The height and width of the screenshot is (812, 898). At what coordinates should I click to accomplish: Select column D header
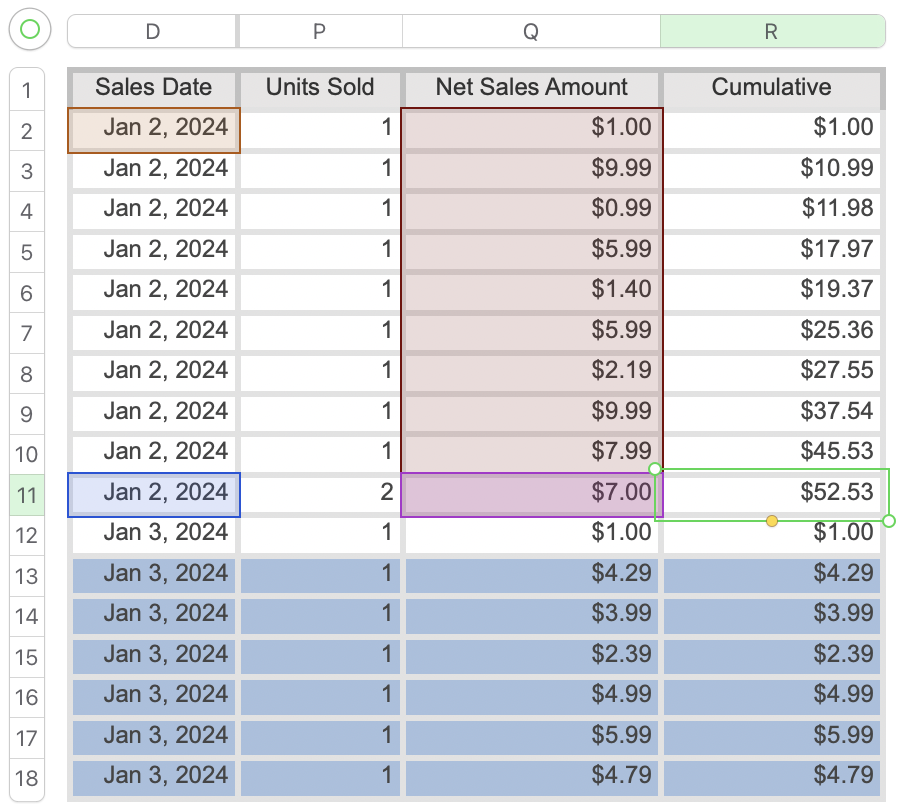point(152,31)
